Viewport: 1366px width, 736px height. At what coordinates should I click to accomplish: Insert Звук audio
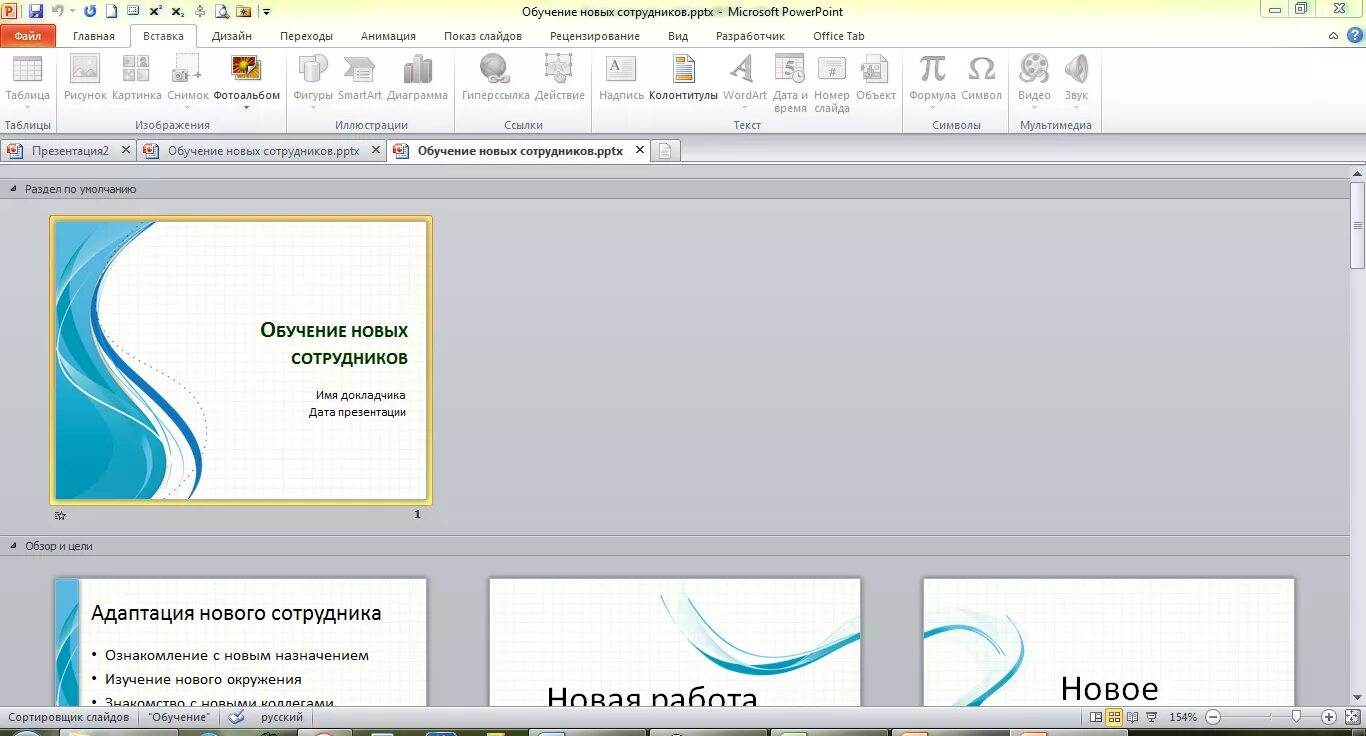(1076, 83)
